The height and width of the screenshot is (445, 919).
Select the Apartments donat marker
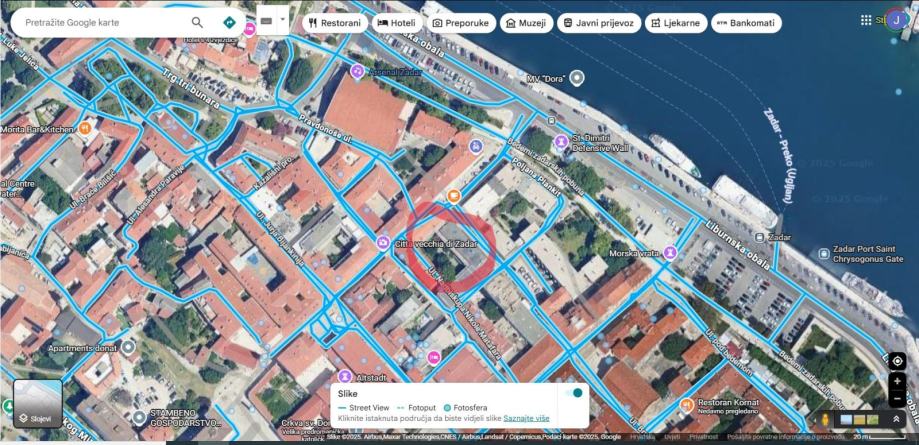coord(127,348)
